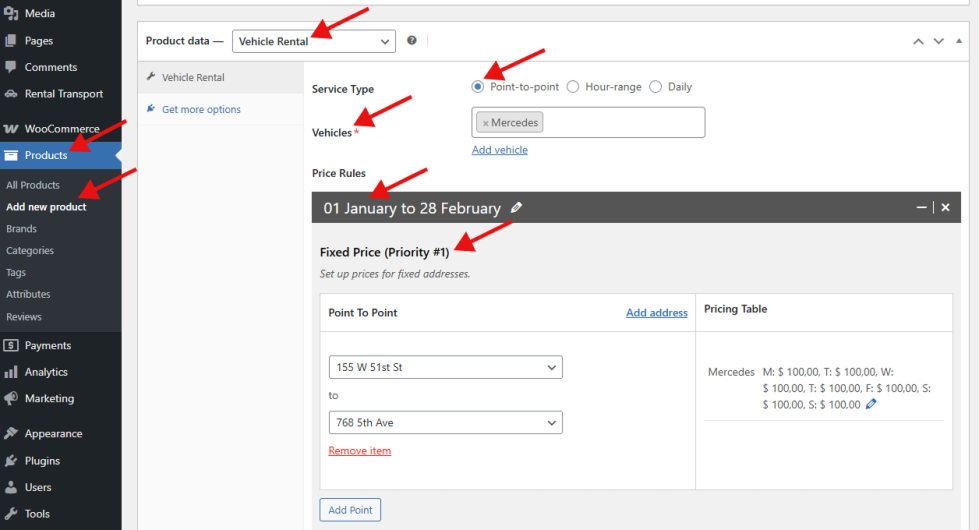The width and height of the screenshot is (979, 530).
Task: Click the help question mark icon
Action: [412, 41]
